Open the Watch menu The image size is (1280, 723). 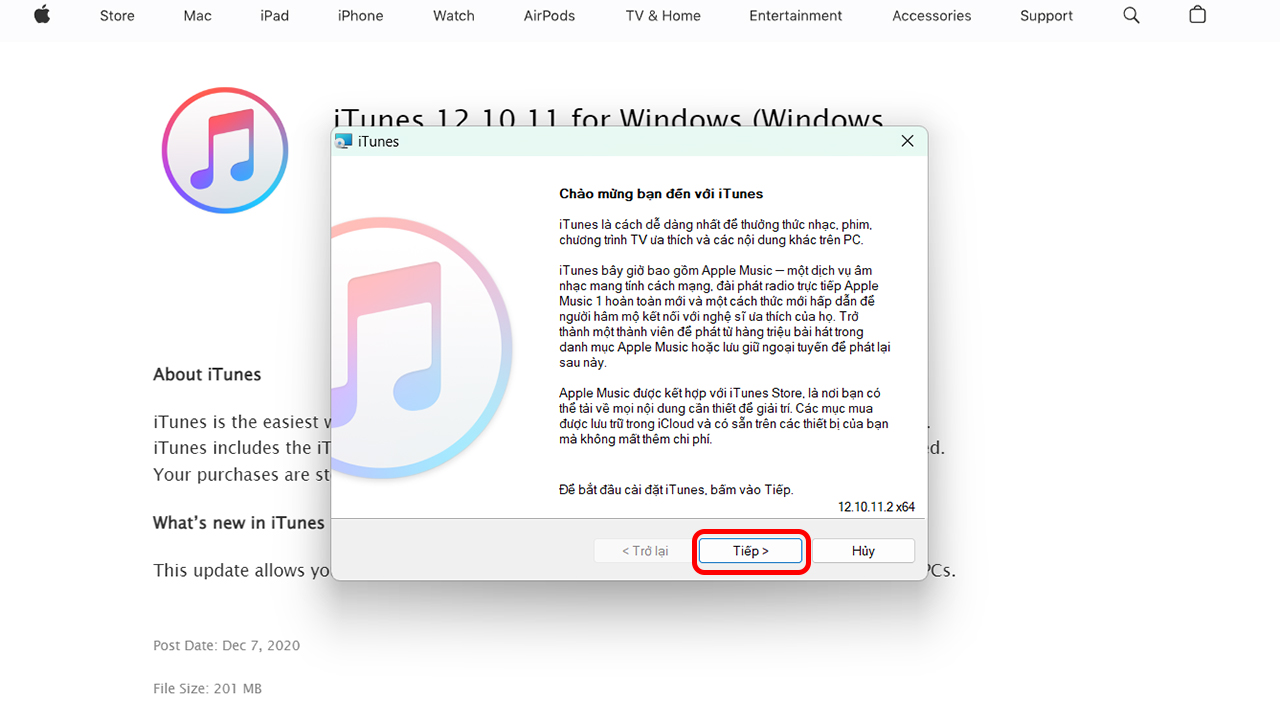pos(454,16)
